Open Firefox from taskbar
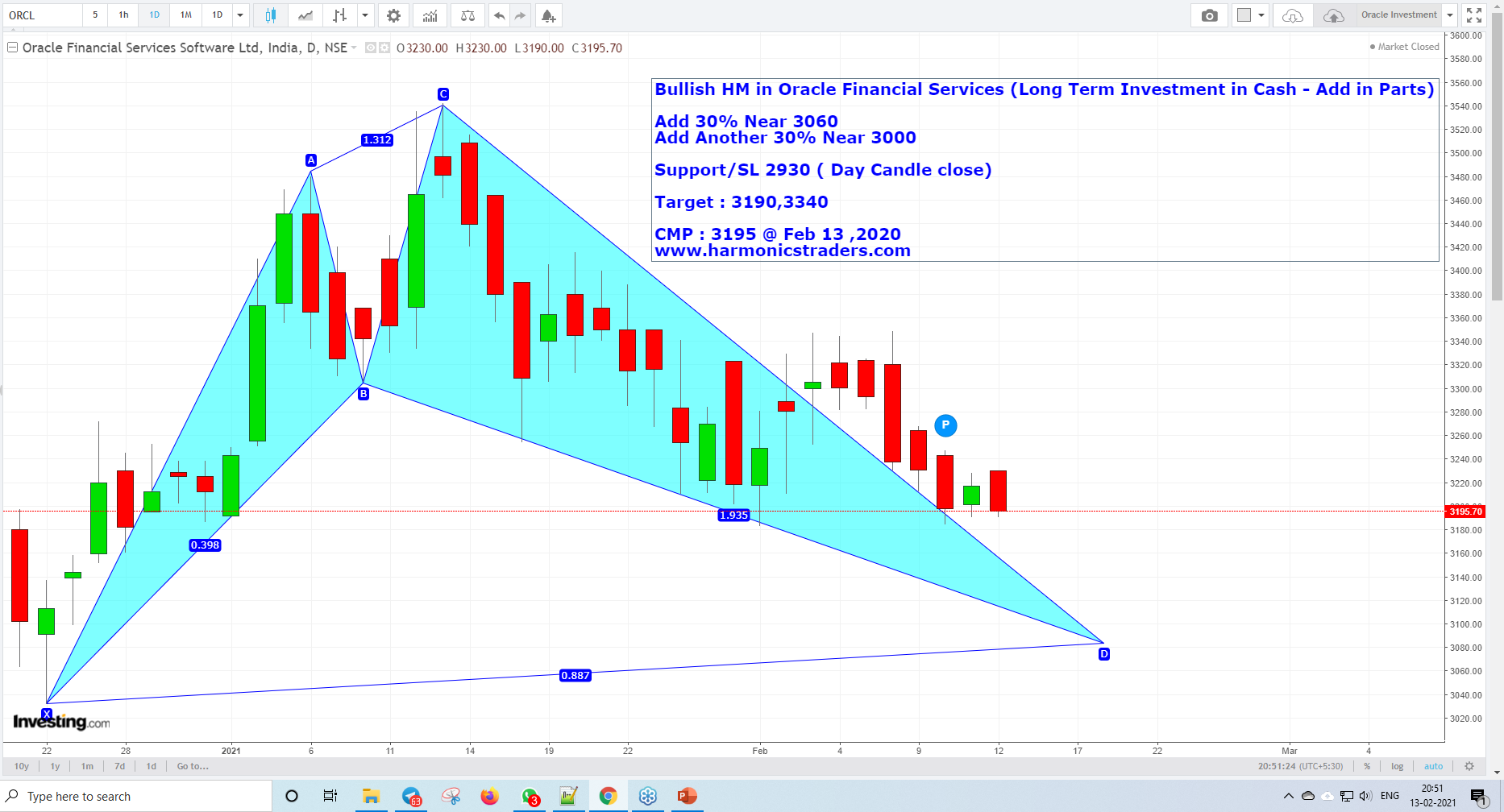 (x=489, y=796)
